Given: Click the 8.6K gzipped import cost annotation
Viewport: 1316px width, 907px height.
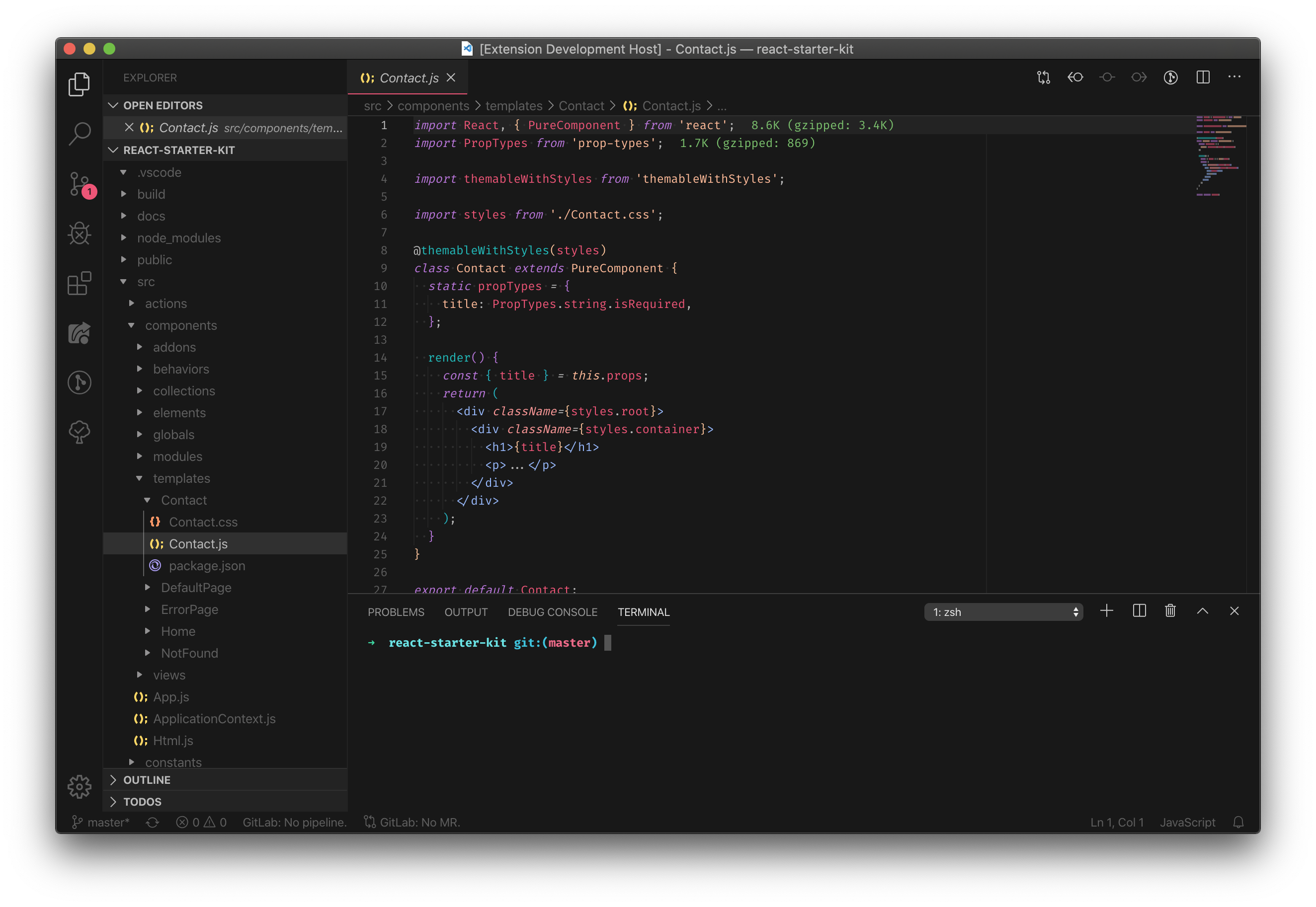Looking at the screenshot, I should pyautogui.click(x=822, y=125).
